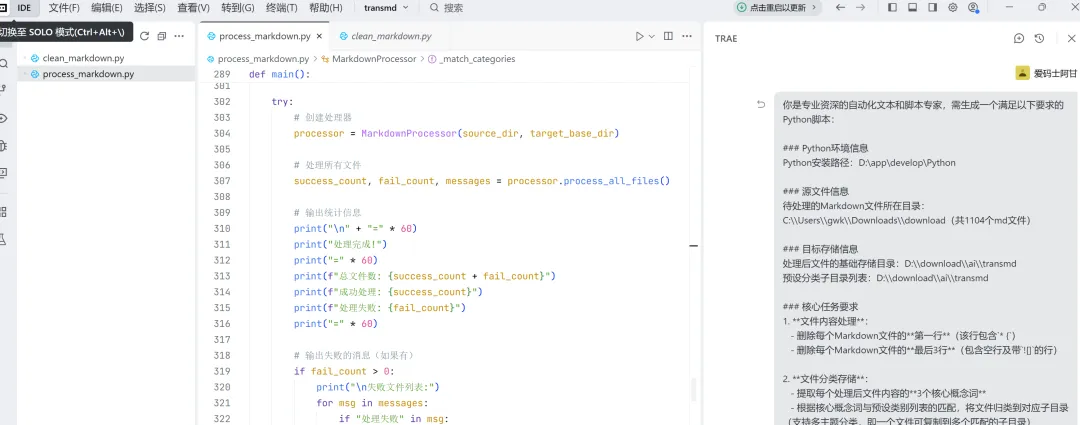Click 点击重启以更新 update button

(x=779, y=8)
